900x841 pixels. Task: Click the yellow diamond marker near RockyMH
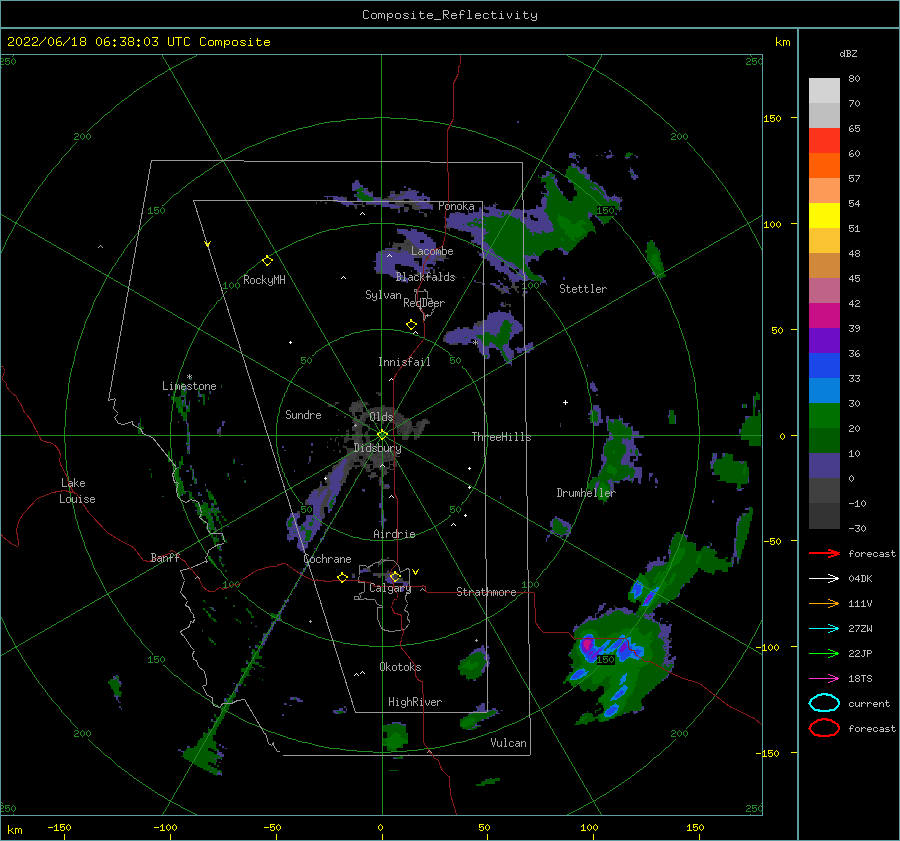click(267, 261)
